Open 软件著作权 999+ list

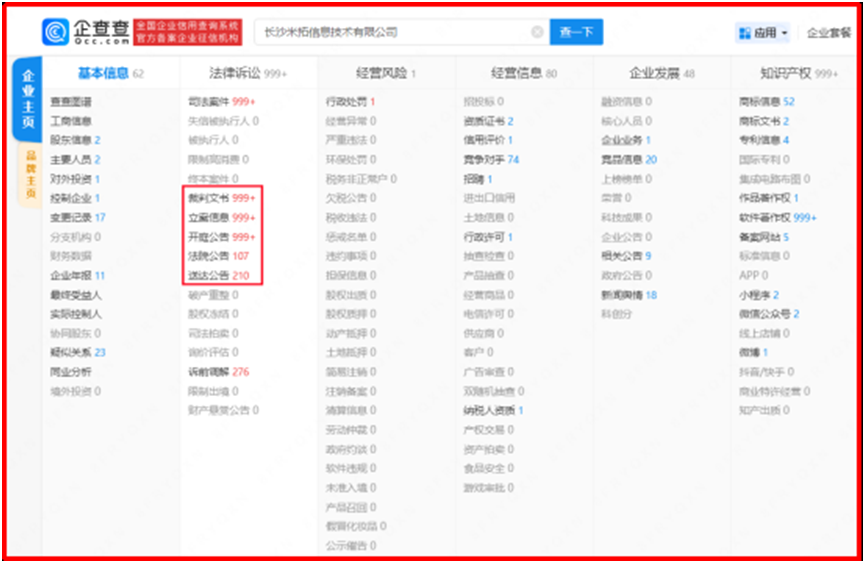[x=777, y=218]
